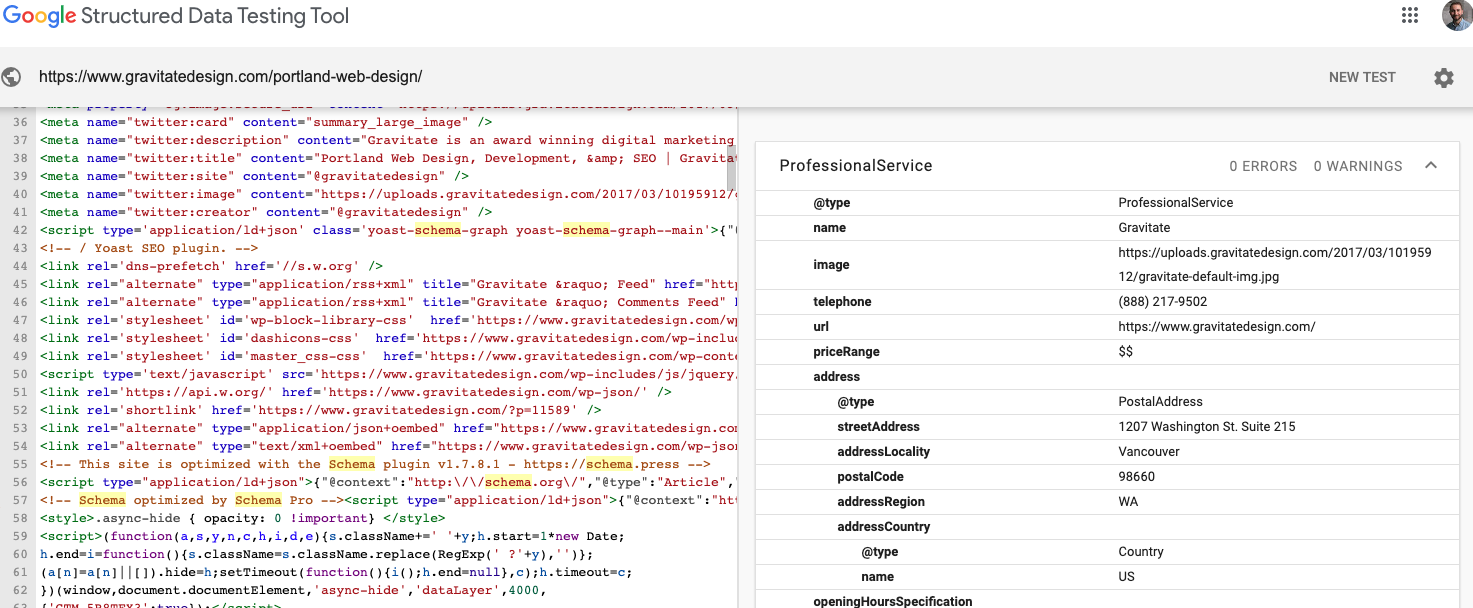The image size is (1473, 608).
Task: Click the master_css-css stylesheet line
Action: pos(388,357)
